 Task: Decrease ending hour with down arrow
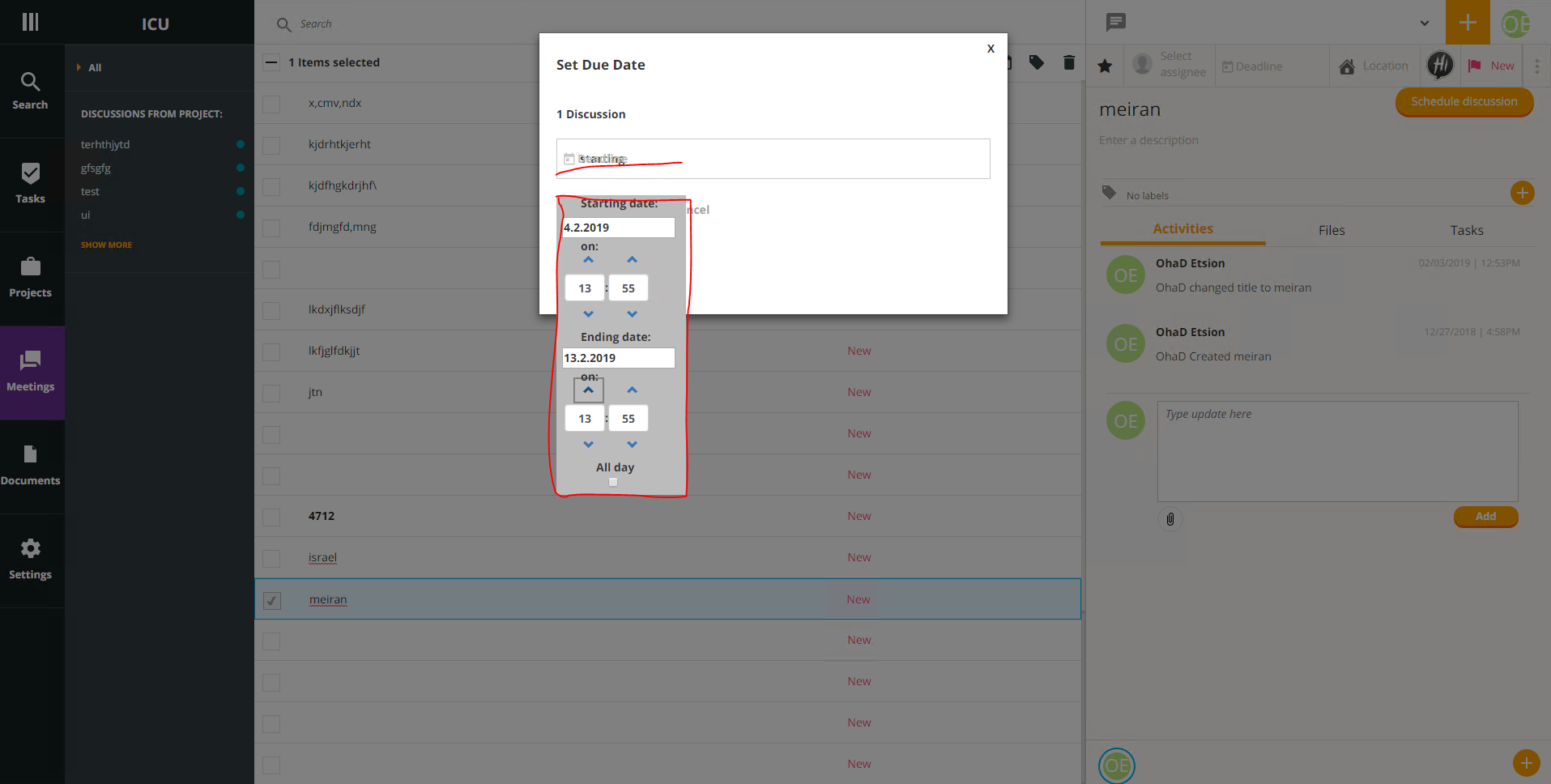point(589,445)
